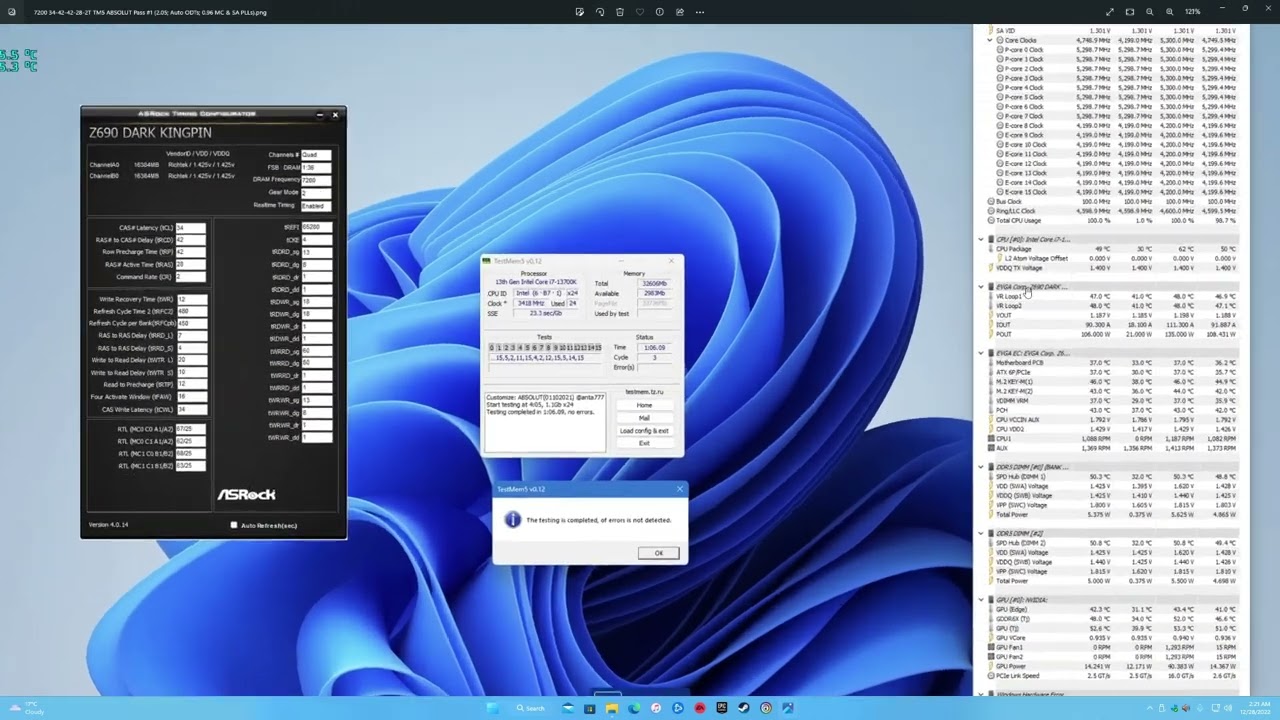Click the Home button in TestMem5

[644, 405]
